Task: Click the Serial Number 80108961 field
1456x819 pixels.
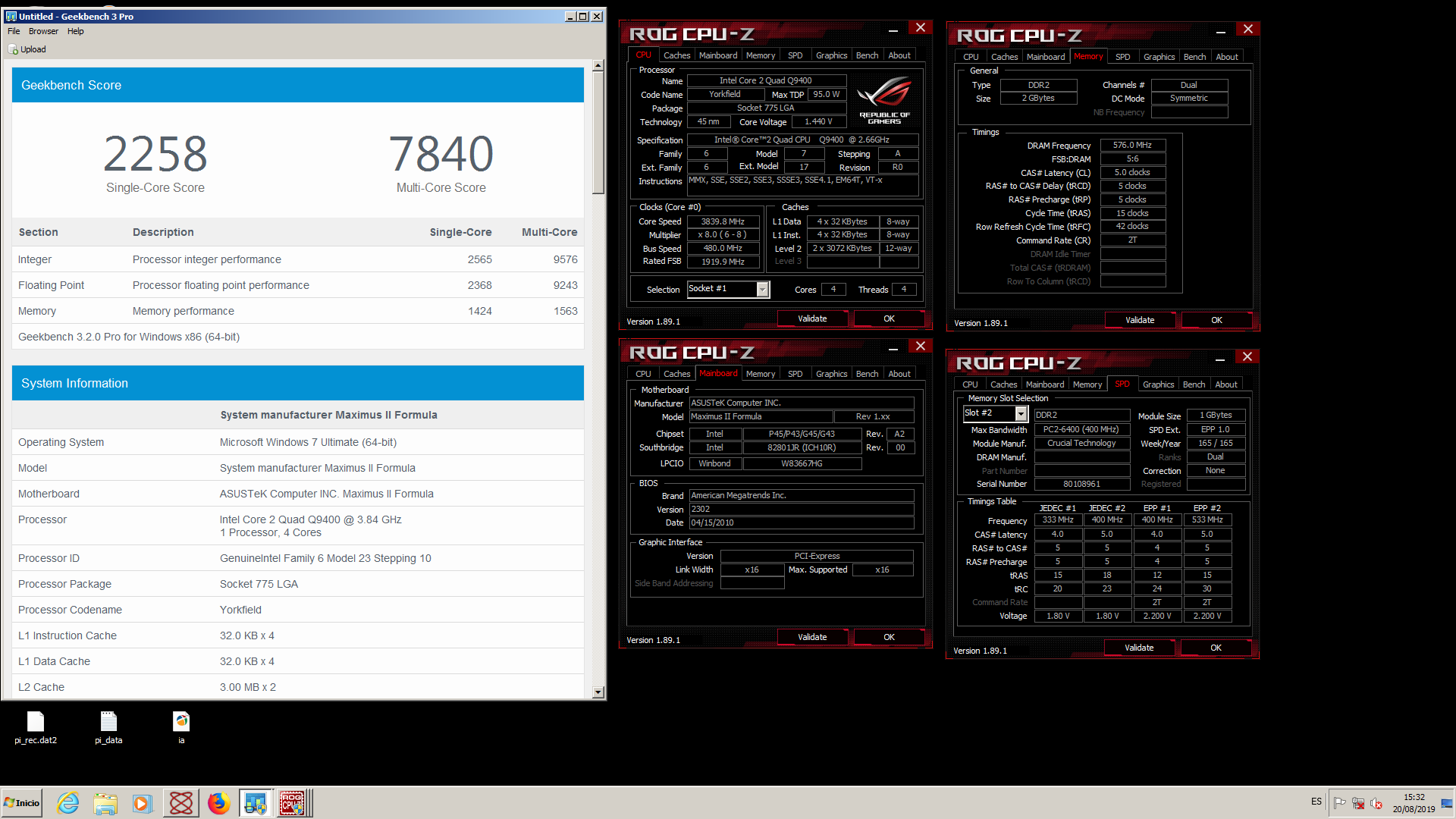Action: [1081, 484]
